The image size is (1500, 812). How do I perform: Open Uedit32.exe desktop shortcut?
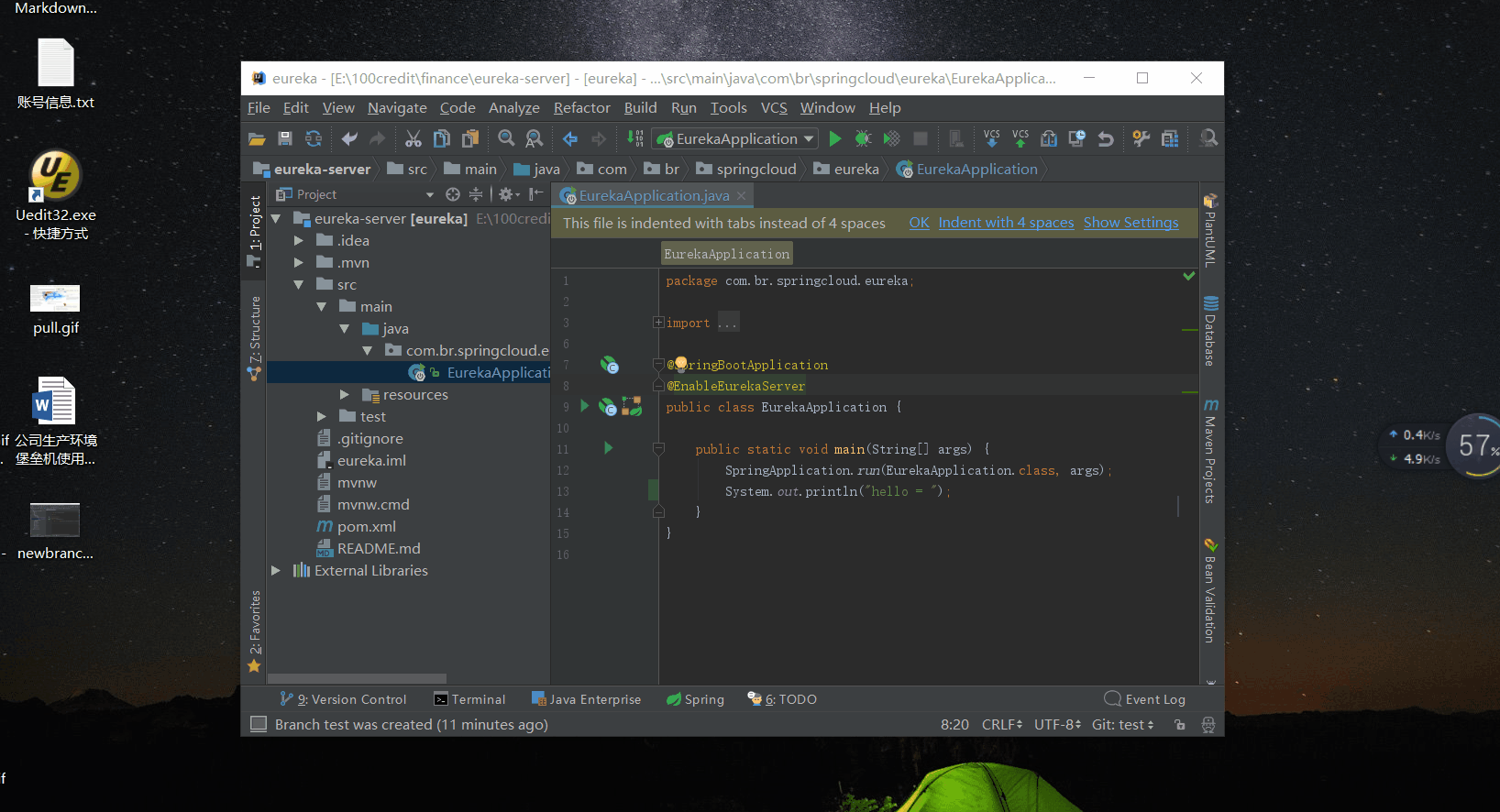pyautogui.click(x=55, y=195)
